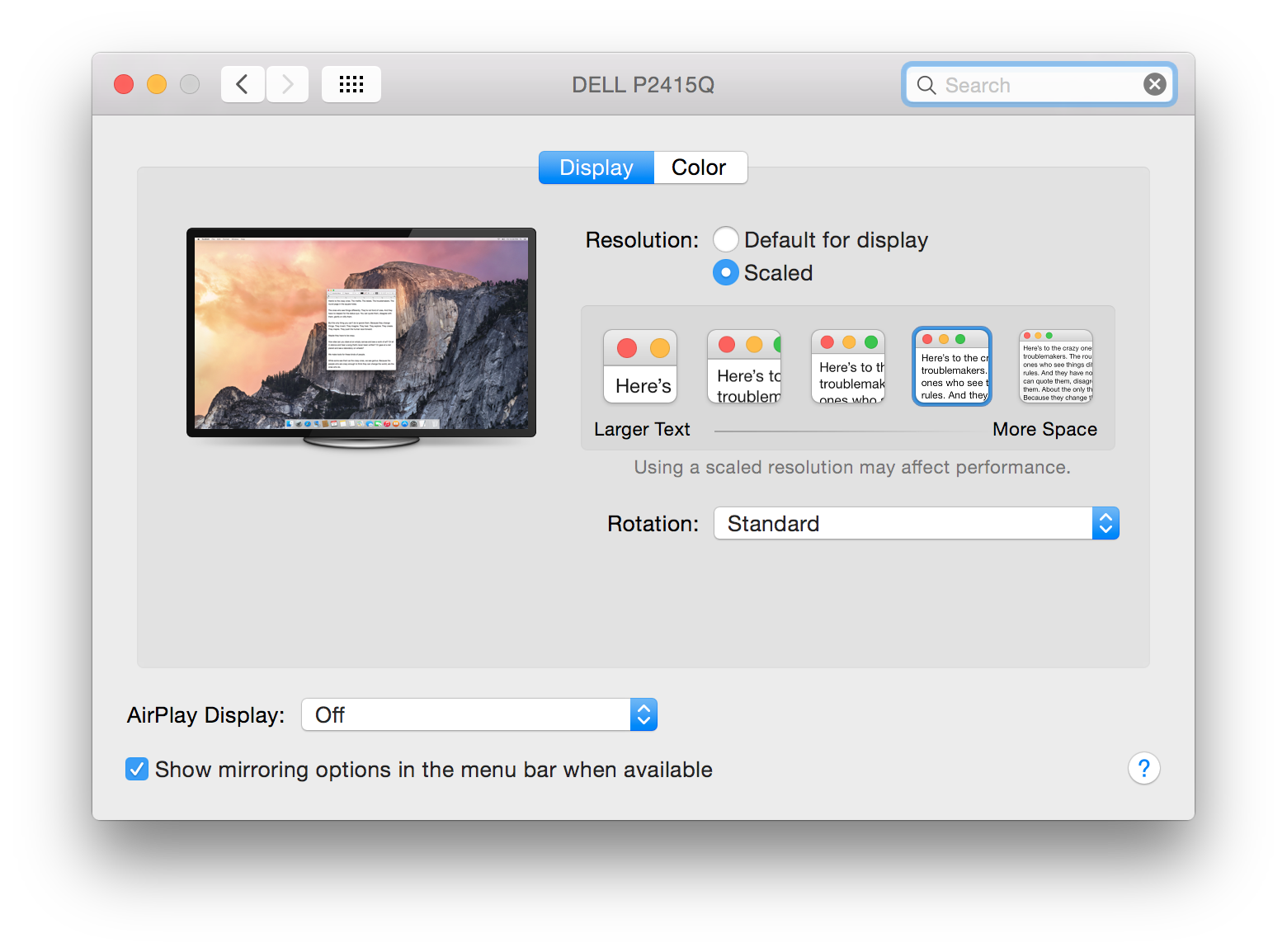Minimize the window with the yellow button

click(157, 84)
